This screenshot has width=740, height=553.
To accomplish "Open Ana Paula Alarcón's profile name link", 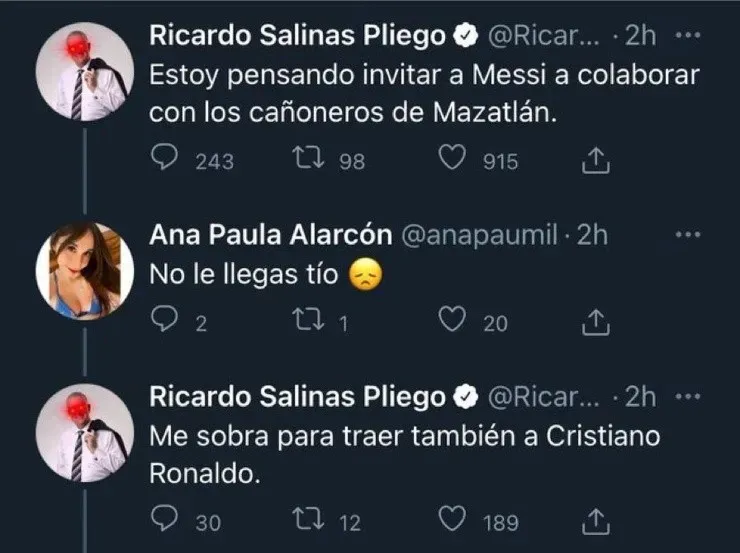I will click(269, 235).
